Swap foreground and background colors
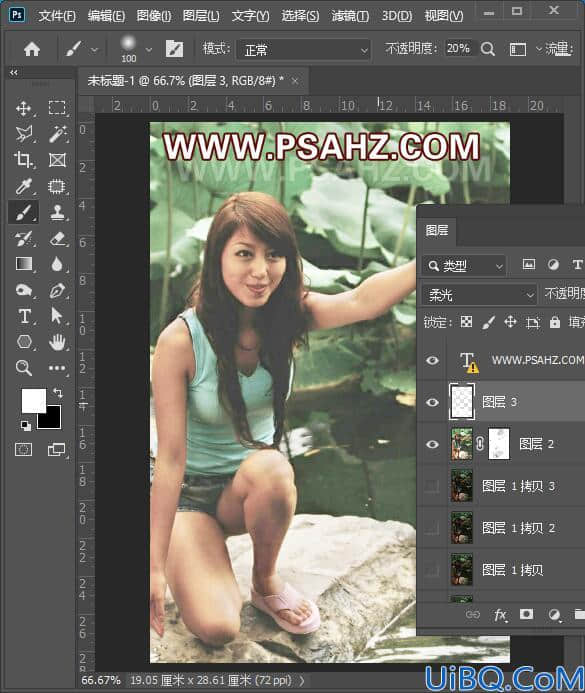This screenshot has width=585, height=693. 58,392
